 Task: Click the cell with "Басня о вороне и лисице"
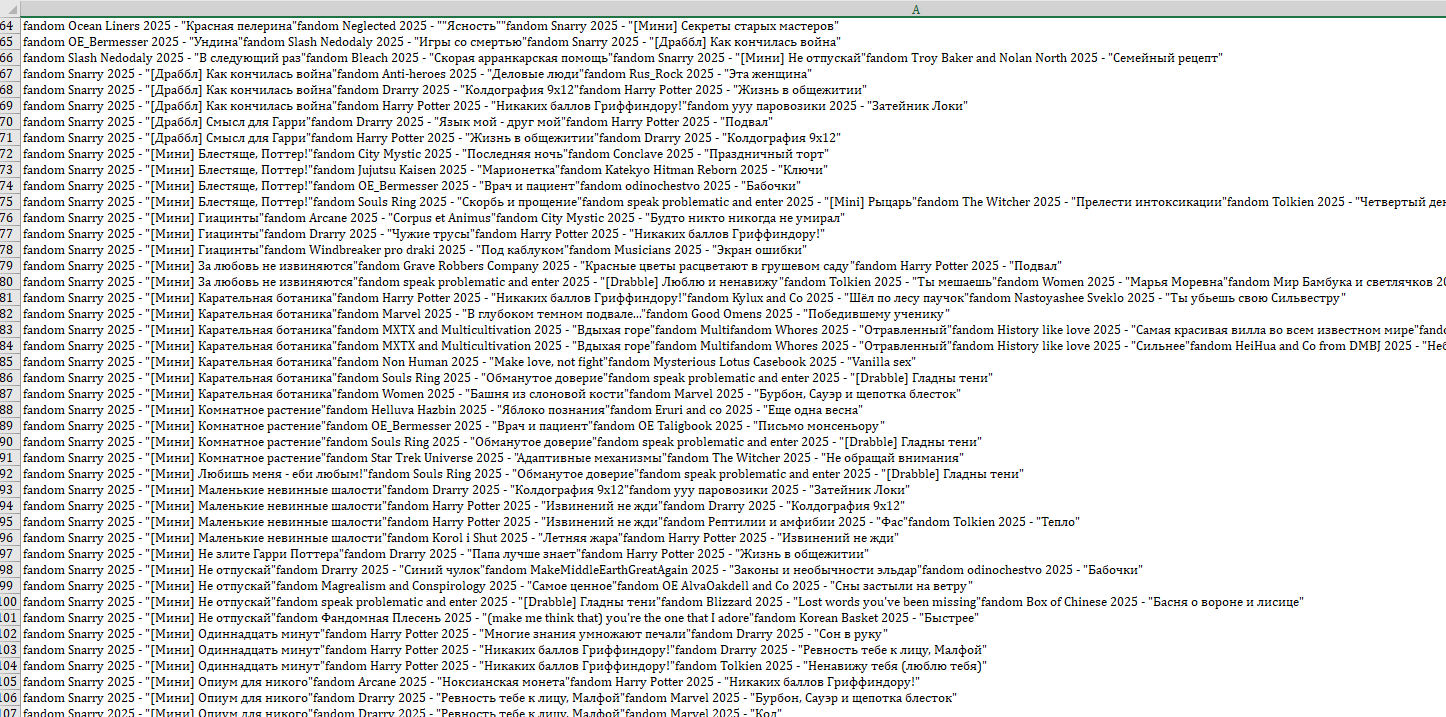pos(732,602)
